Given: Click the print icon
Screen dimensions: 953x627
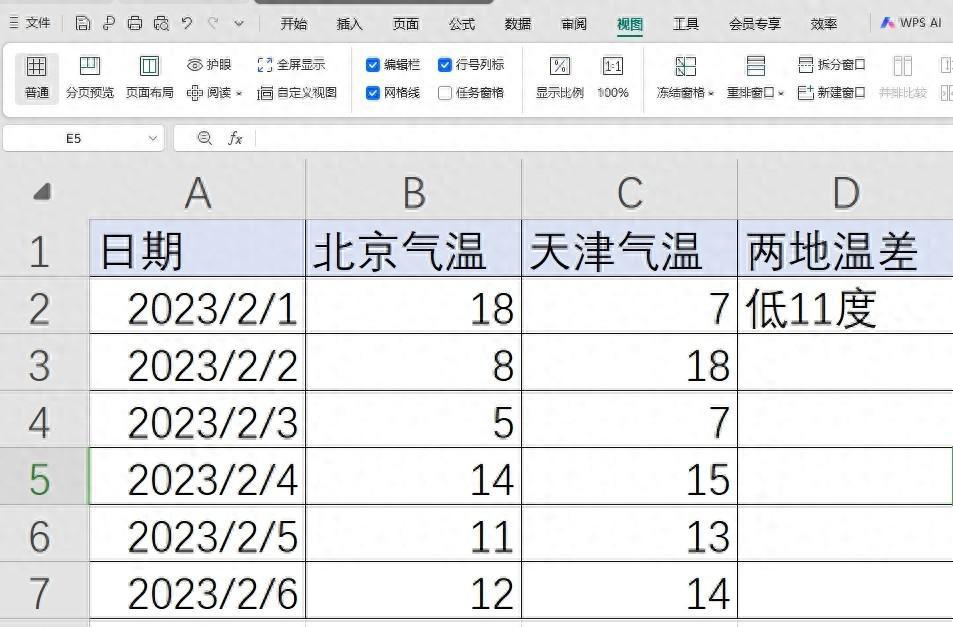Looking at the screenshot, I should pyautogui.click(x=135, y=24).
